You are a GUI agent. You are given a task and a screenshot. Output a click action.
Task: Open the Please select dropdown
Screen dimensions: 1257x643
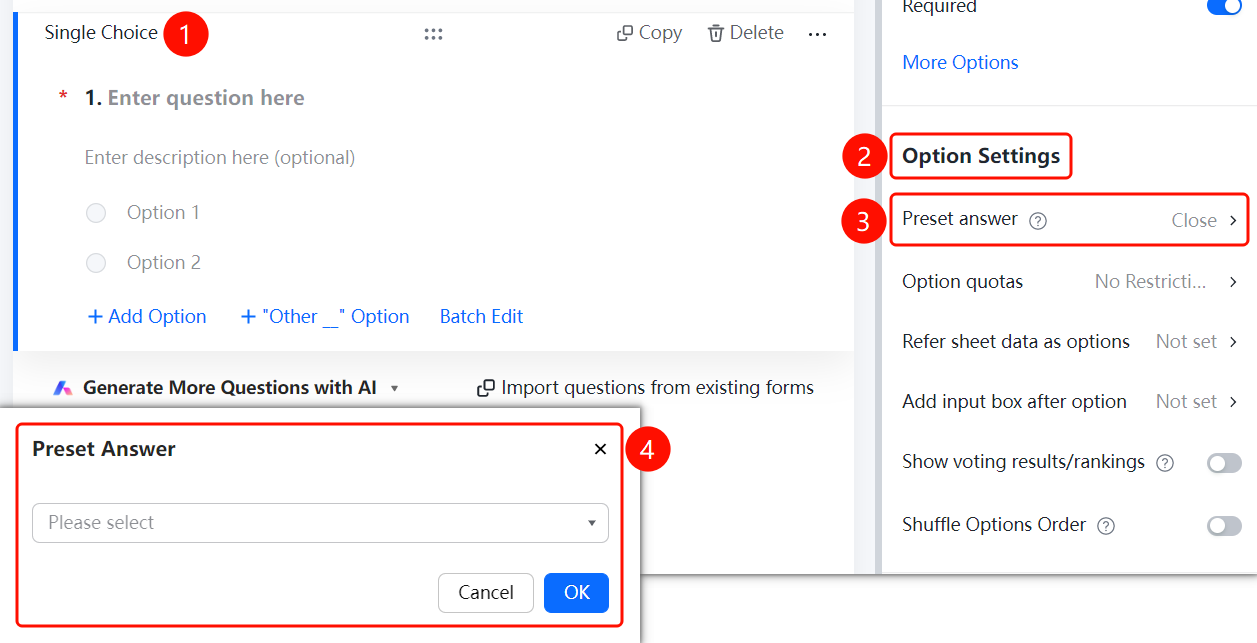pos(320,523)
